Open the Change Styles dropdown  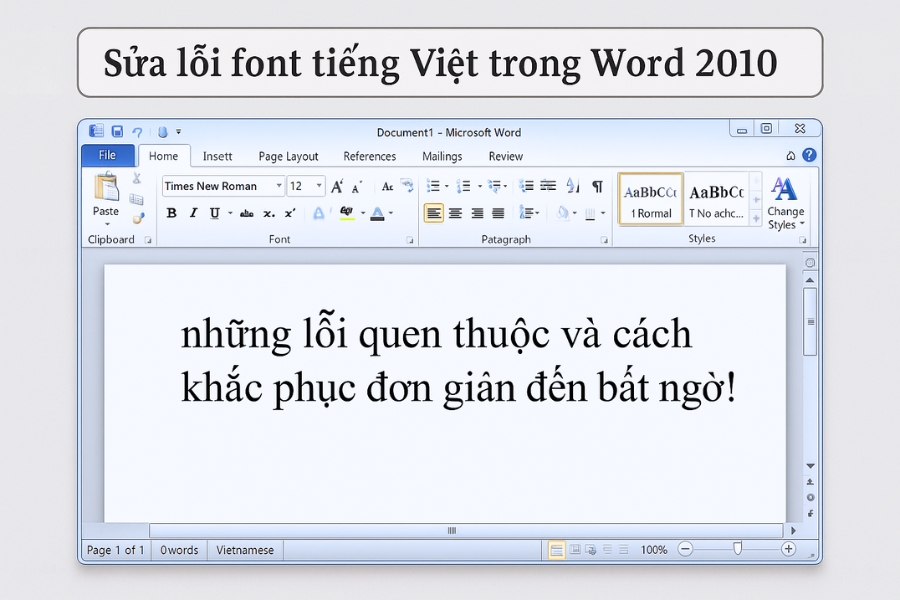pos(784,205)
